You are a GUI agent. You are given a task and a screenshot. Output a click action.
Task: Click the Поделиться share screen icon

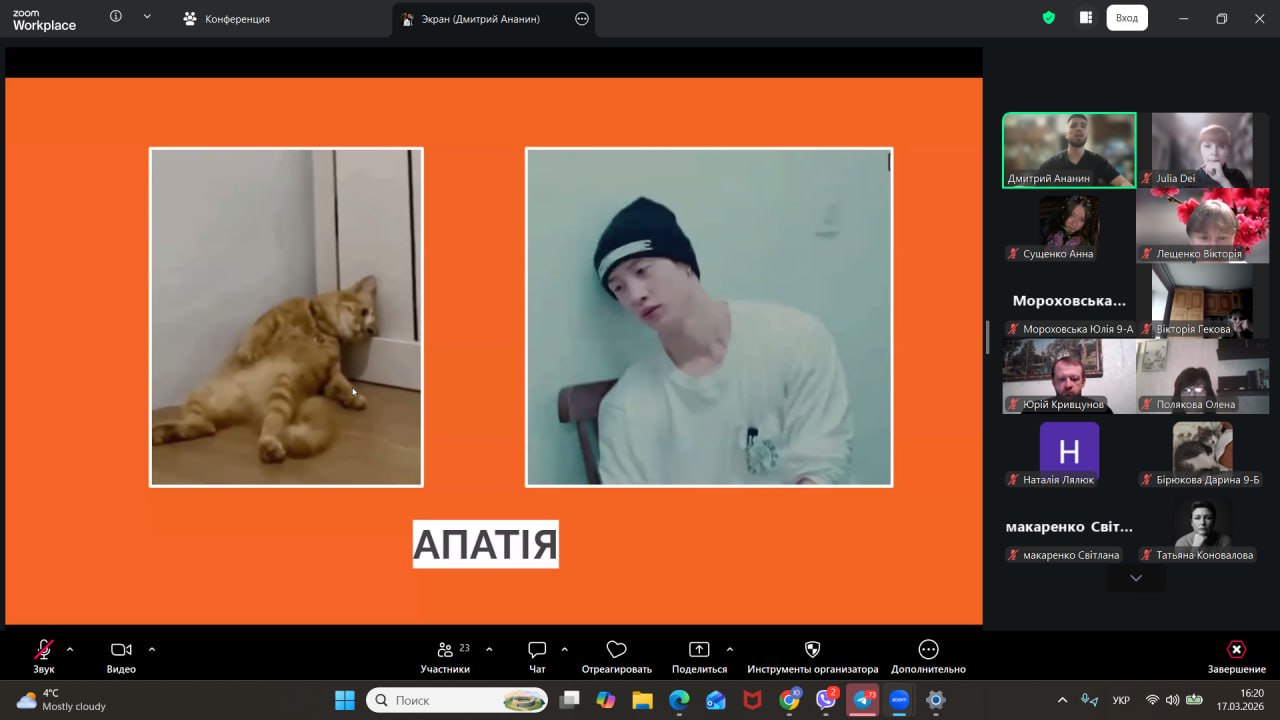tap(699, 651)
